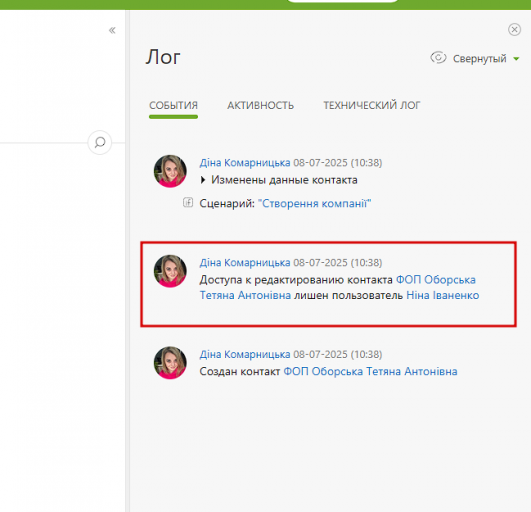
Task: Open user link Ніна Іваненко
Action: click(443, 295)
